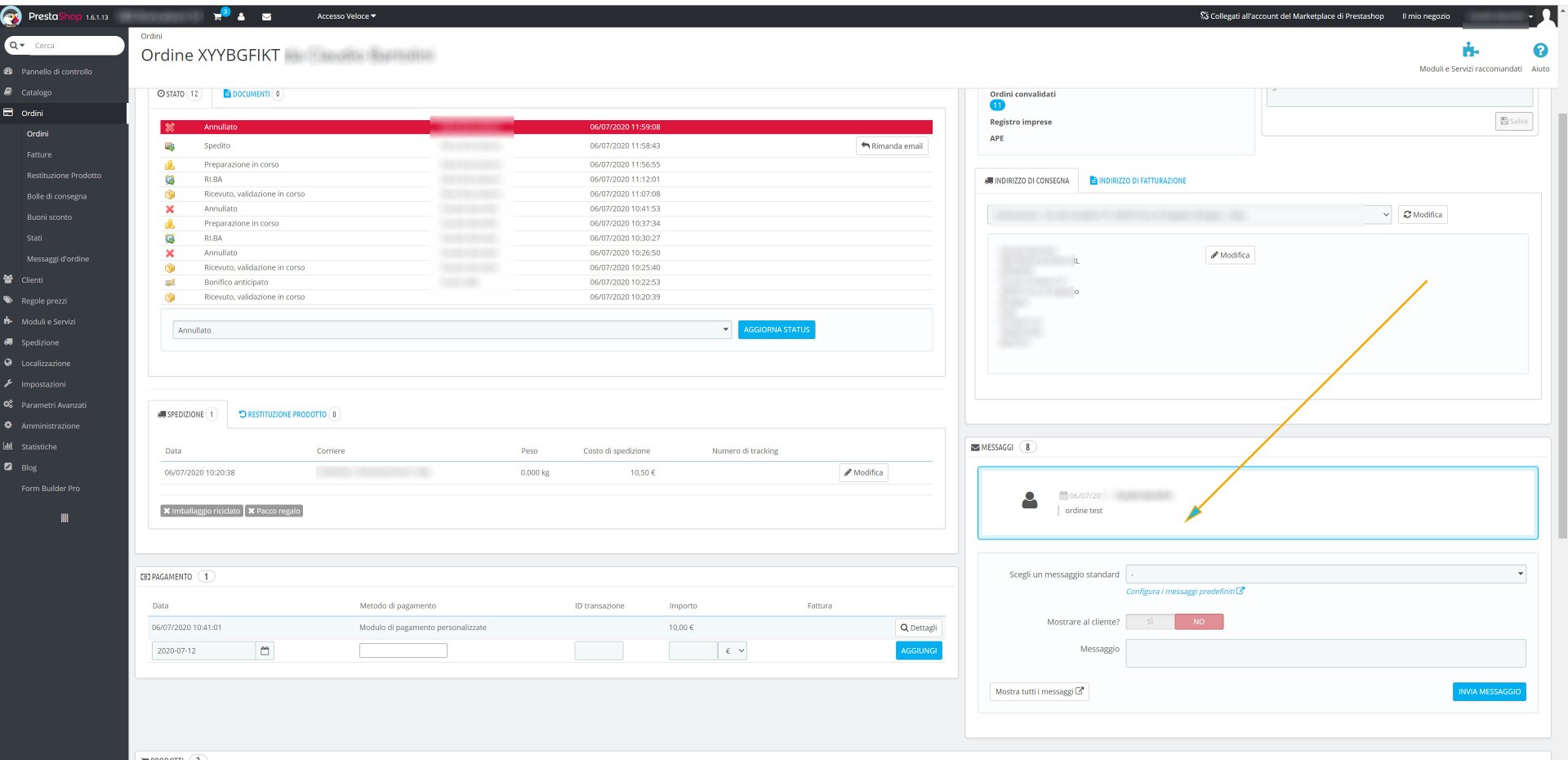Screen dimensions: 1568x760
Task: Collapse the sidebar menu with the bars icon
Action: click(65, 517)
